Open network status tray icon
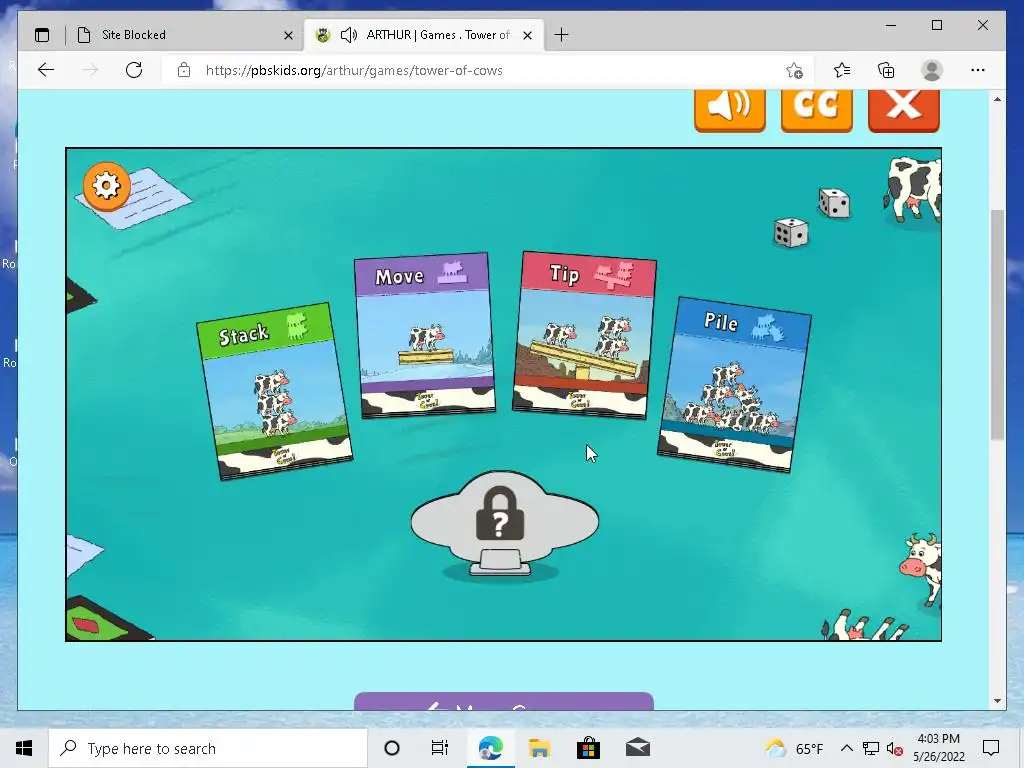 [x=871, y=748]
